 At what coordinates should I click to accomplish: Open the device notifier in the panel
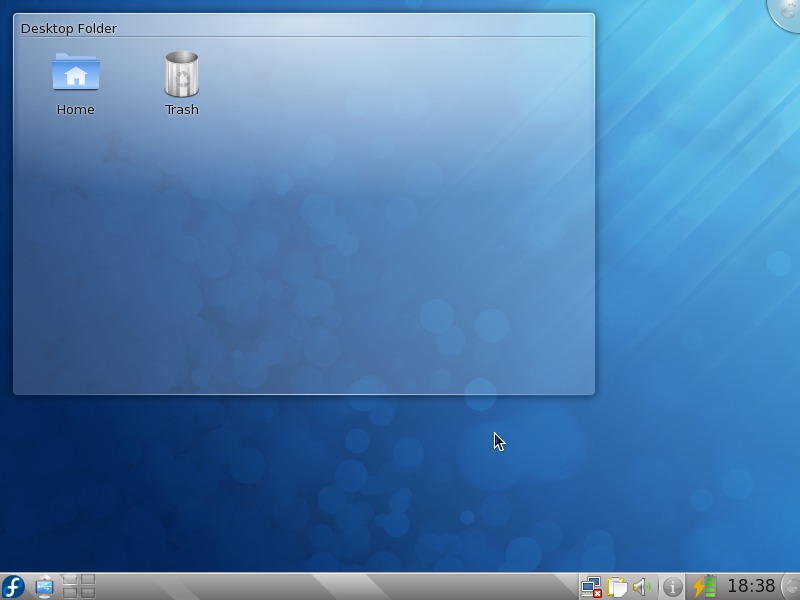pyautogui.click(x=44, y=587)
